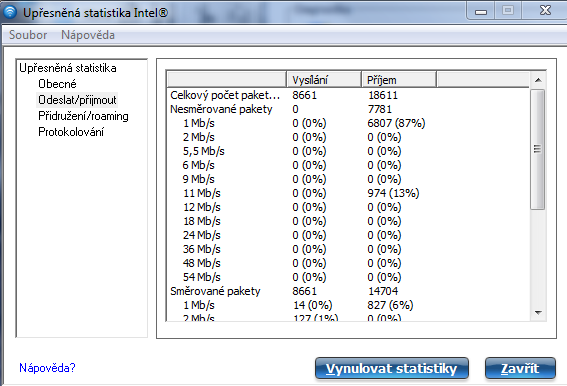Click the Vysílání column header
The width and height of the screenshot is (567, 386).
coord(324,80)
